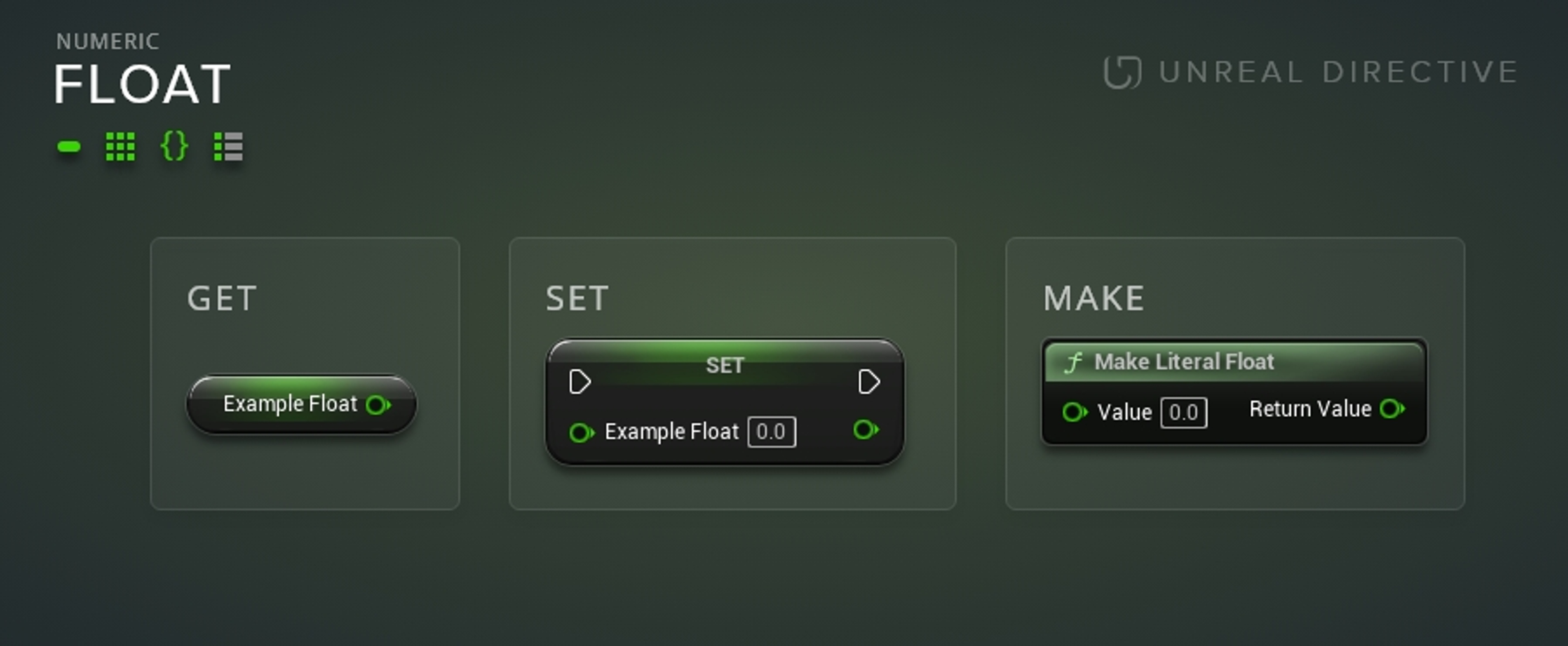Image resolution: width=1568 pixels, height=646 pixels.
Task: Click the Return Value output pin
Action: click(x=1392, y=409)
